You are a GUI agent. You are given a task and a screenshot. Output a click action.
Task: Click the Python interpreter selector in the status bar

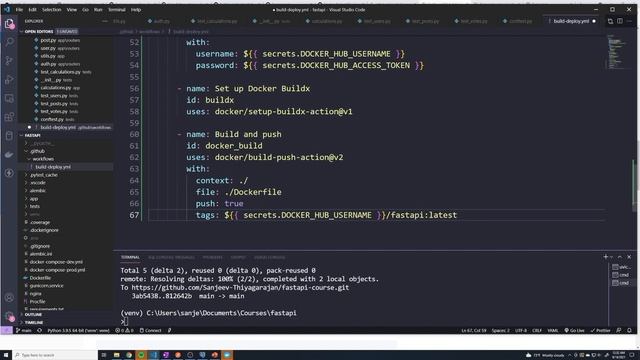[x=78, y=331]
